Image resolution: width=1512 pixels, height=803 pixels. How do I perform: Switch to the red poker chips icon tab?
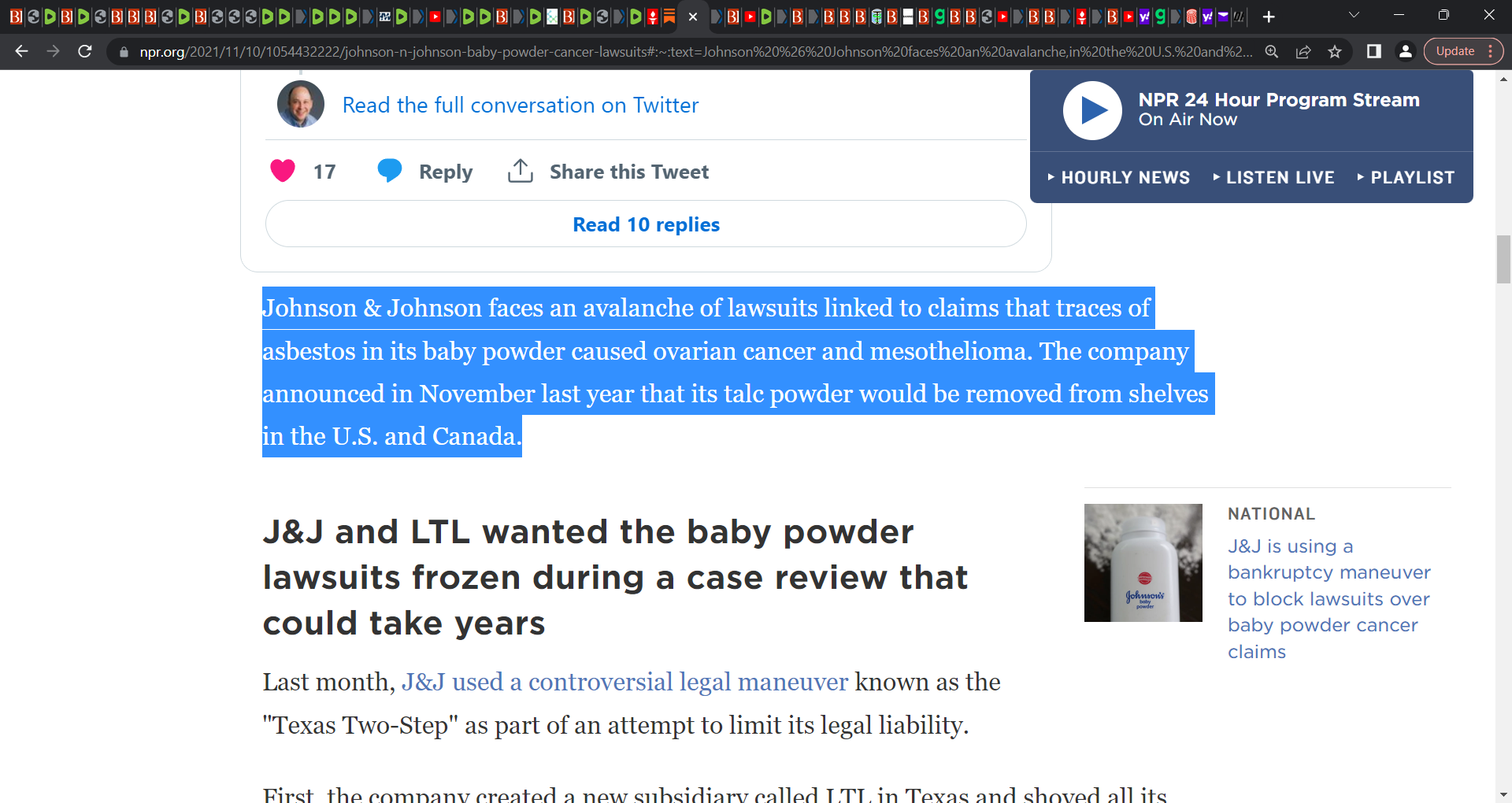tap(1191, 17)
